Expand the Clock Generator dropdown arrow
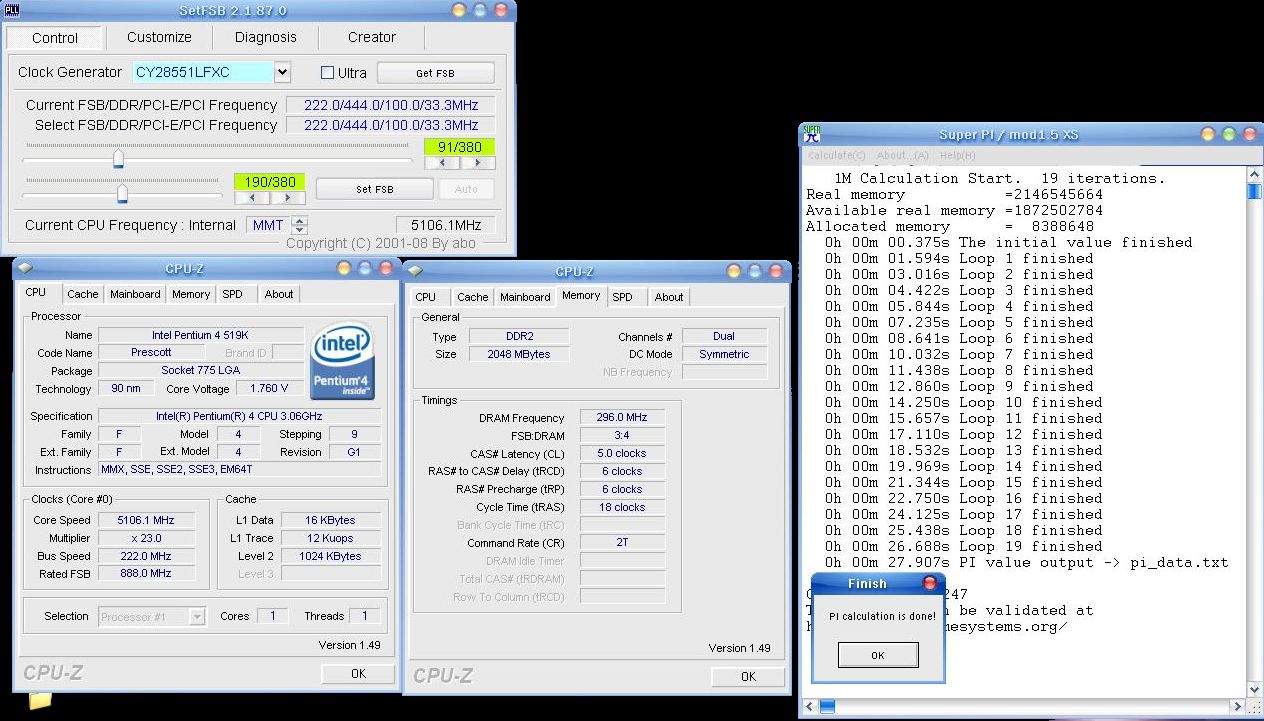 pos(282,72)
